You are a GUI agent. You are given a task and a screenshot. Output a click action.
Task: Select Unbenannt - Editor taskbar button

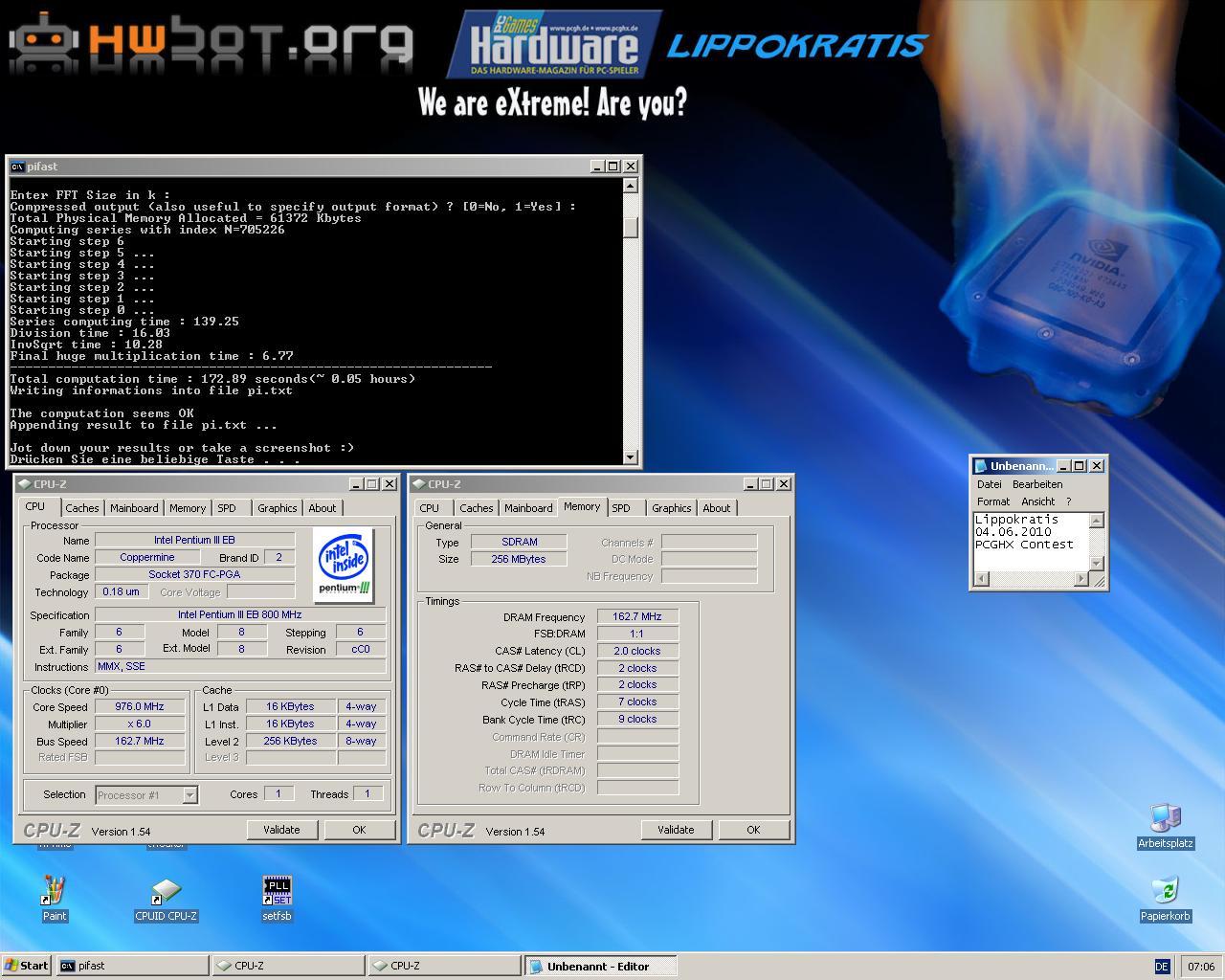(x=601, y=966)
